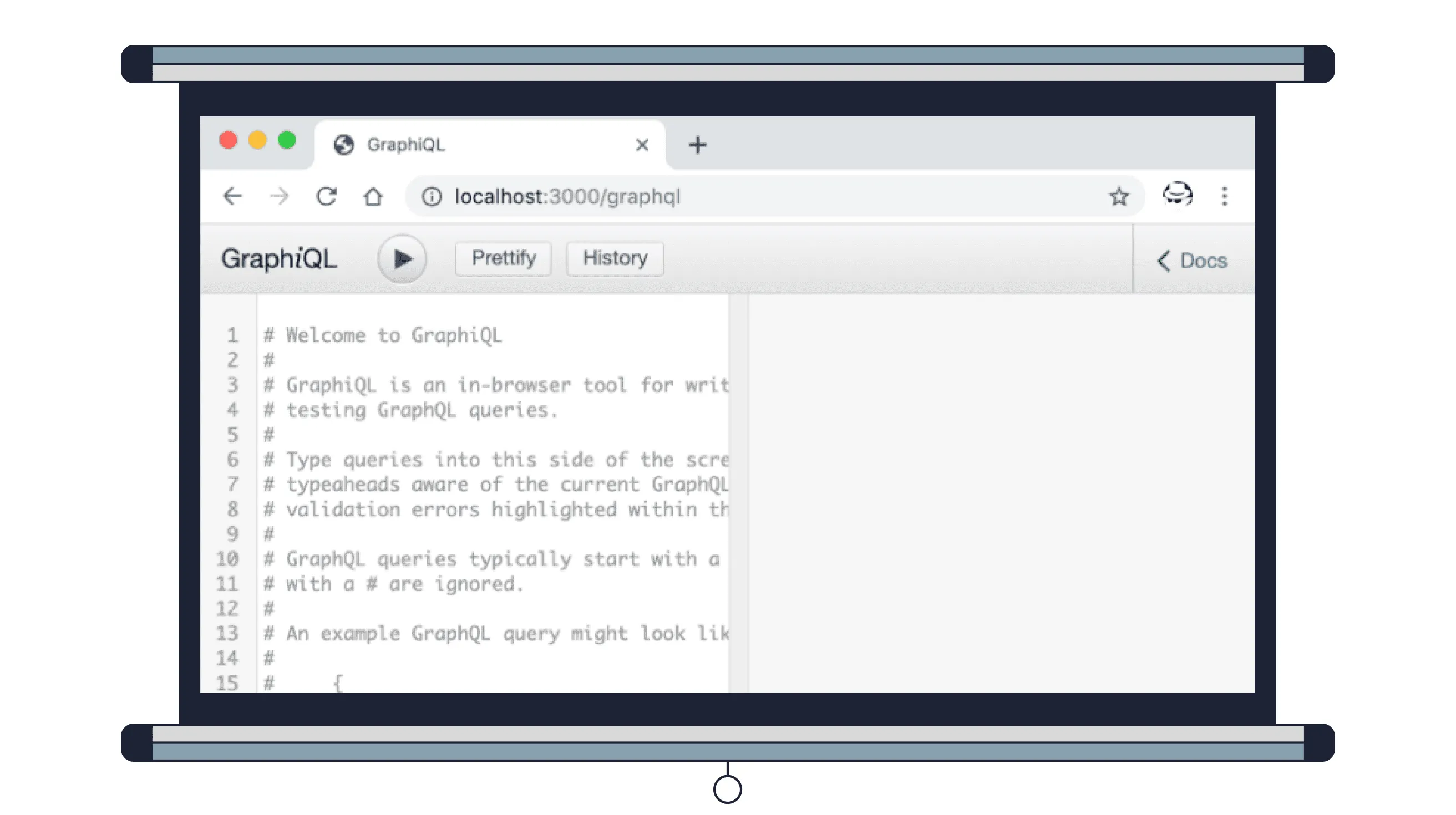Open the incognito profile icon
The image size is (1456, 815).
click(1178, 195)
